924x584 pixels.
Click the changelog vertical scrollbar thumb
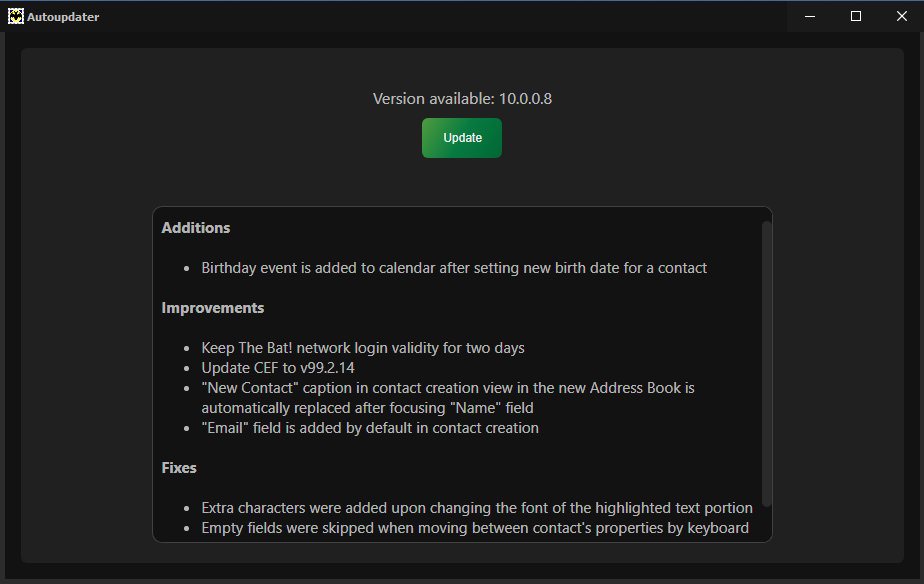tap(766, 364)
